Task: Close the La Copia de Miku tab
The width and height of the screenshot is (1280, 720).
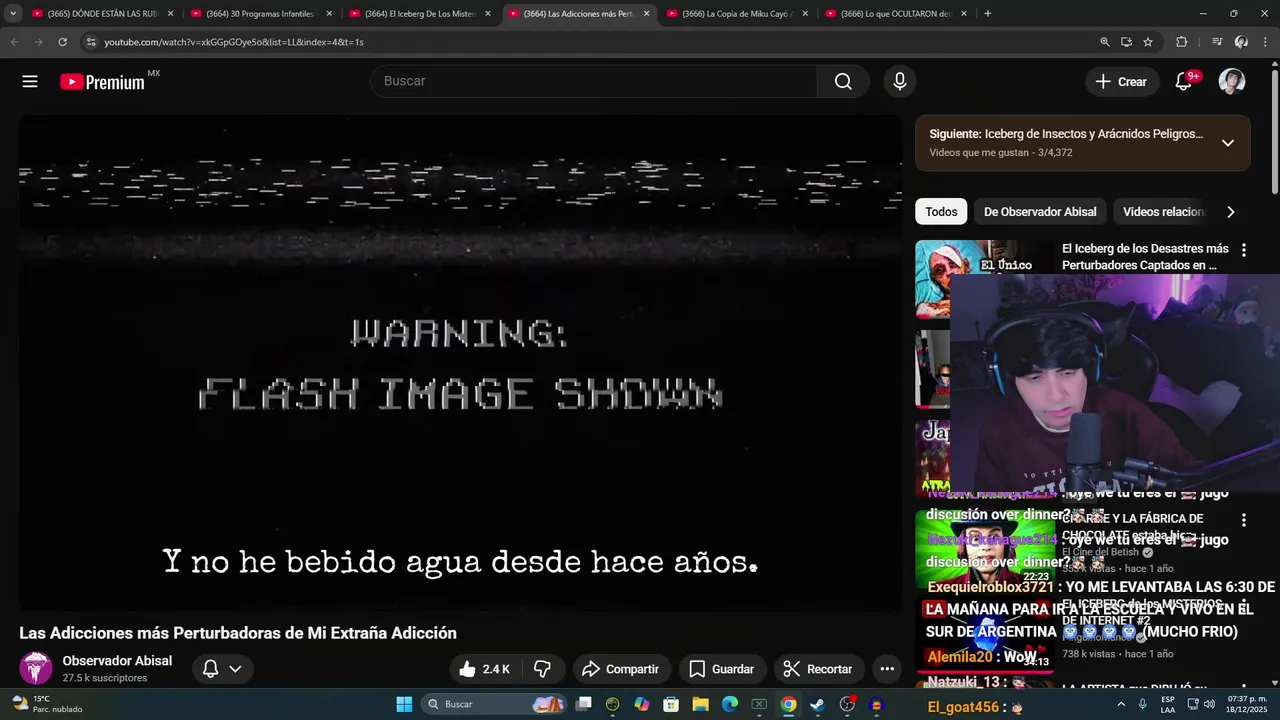Action: point(804,14)
